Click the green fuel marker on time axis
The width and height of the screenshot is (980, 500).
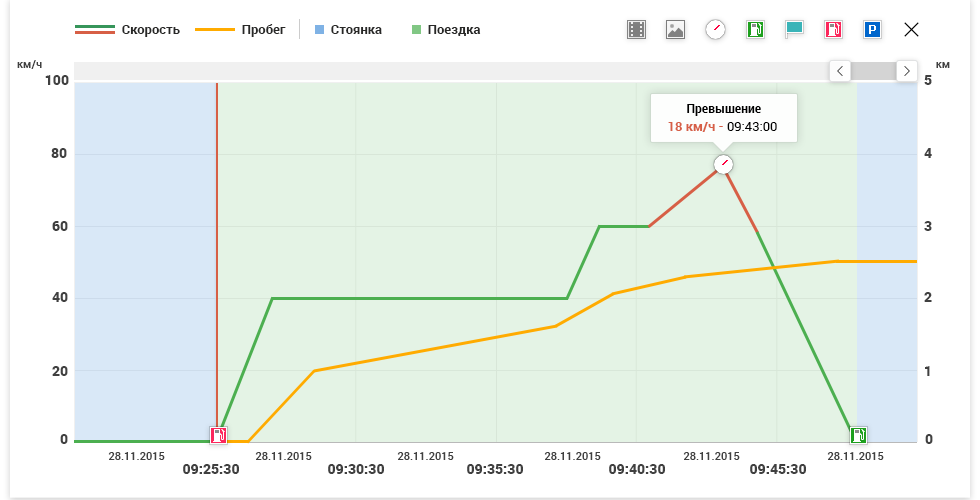(858, 435)
